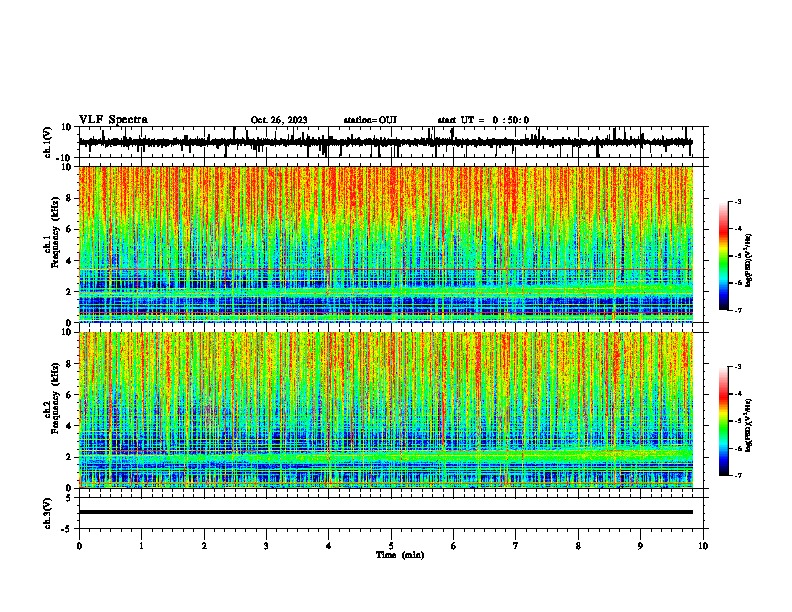This screenshot has height=612, width=792.
Task: Select the date "Oct. 26, 2023"
Action: (279, 120)
